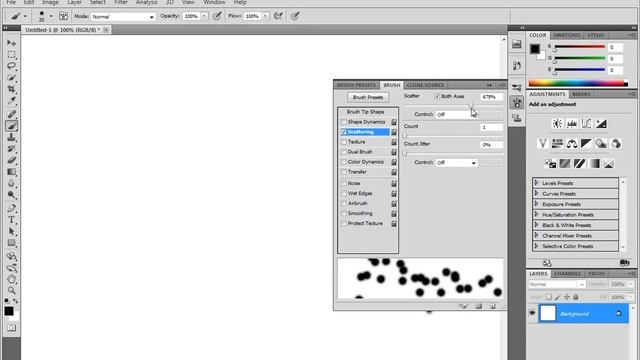
Task: Select the Eraser tool
Action: [x=11, y=160]
